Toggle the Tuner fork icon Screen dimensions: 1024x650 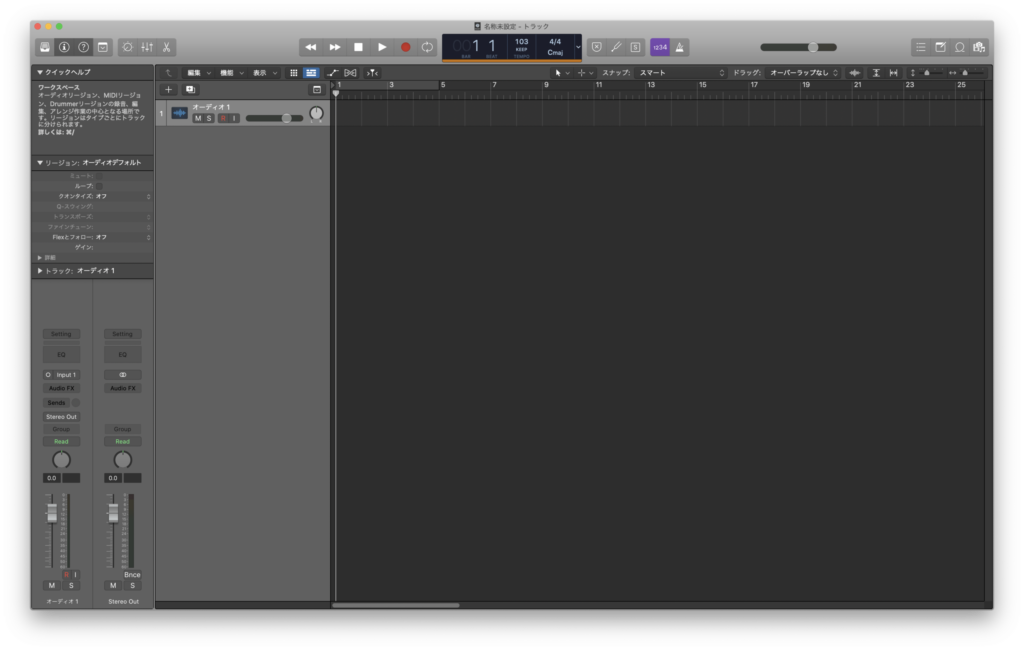pyautogui.click(x=616, y=47)
